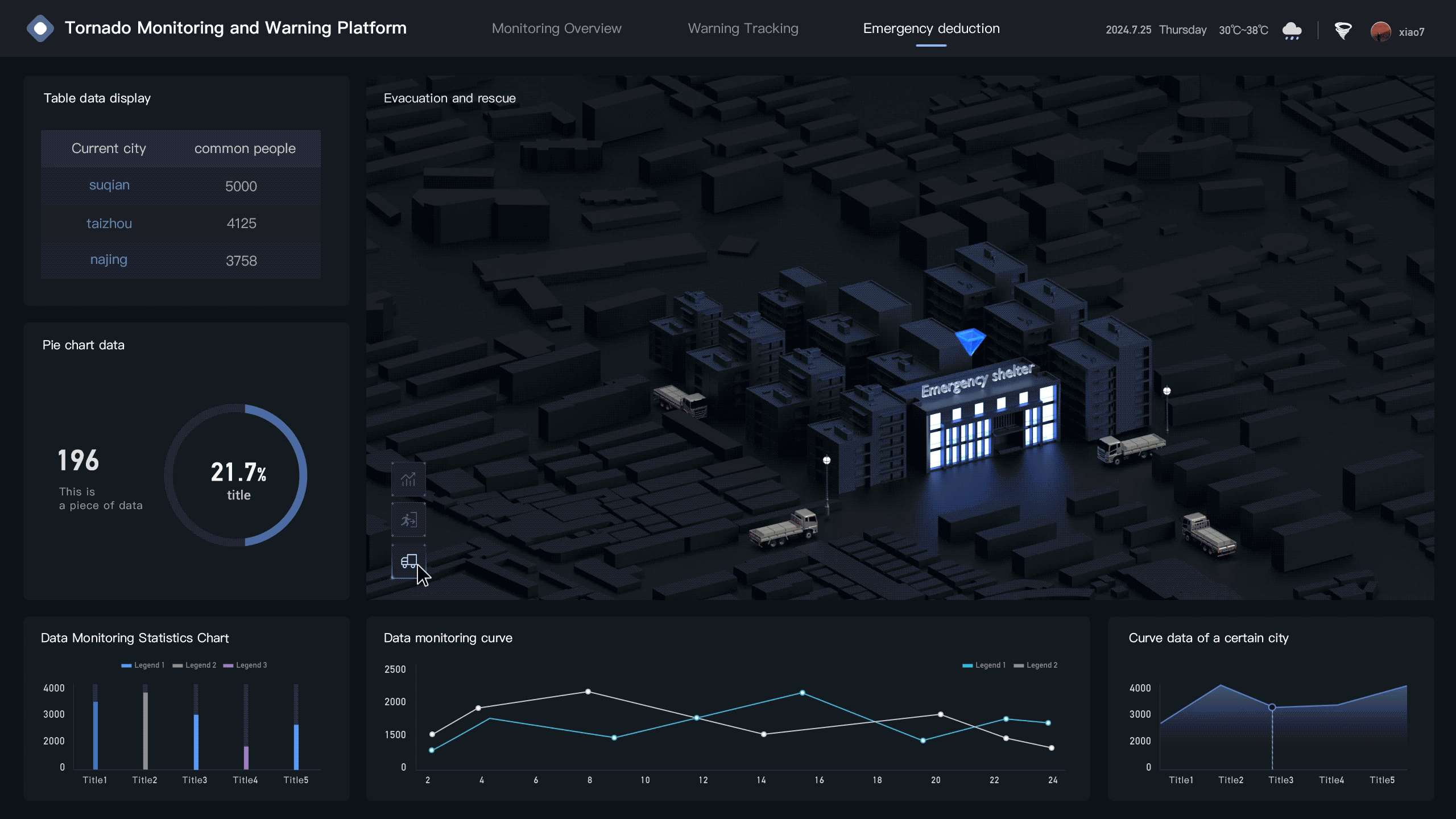Screen dimensions: 1456x819
Task: Click the Table data display panel title
Action: click(97, 98)
